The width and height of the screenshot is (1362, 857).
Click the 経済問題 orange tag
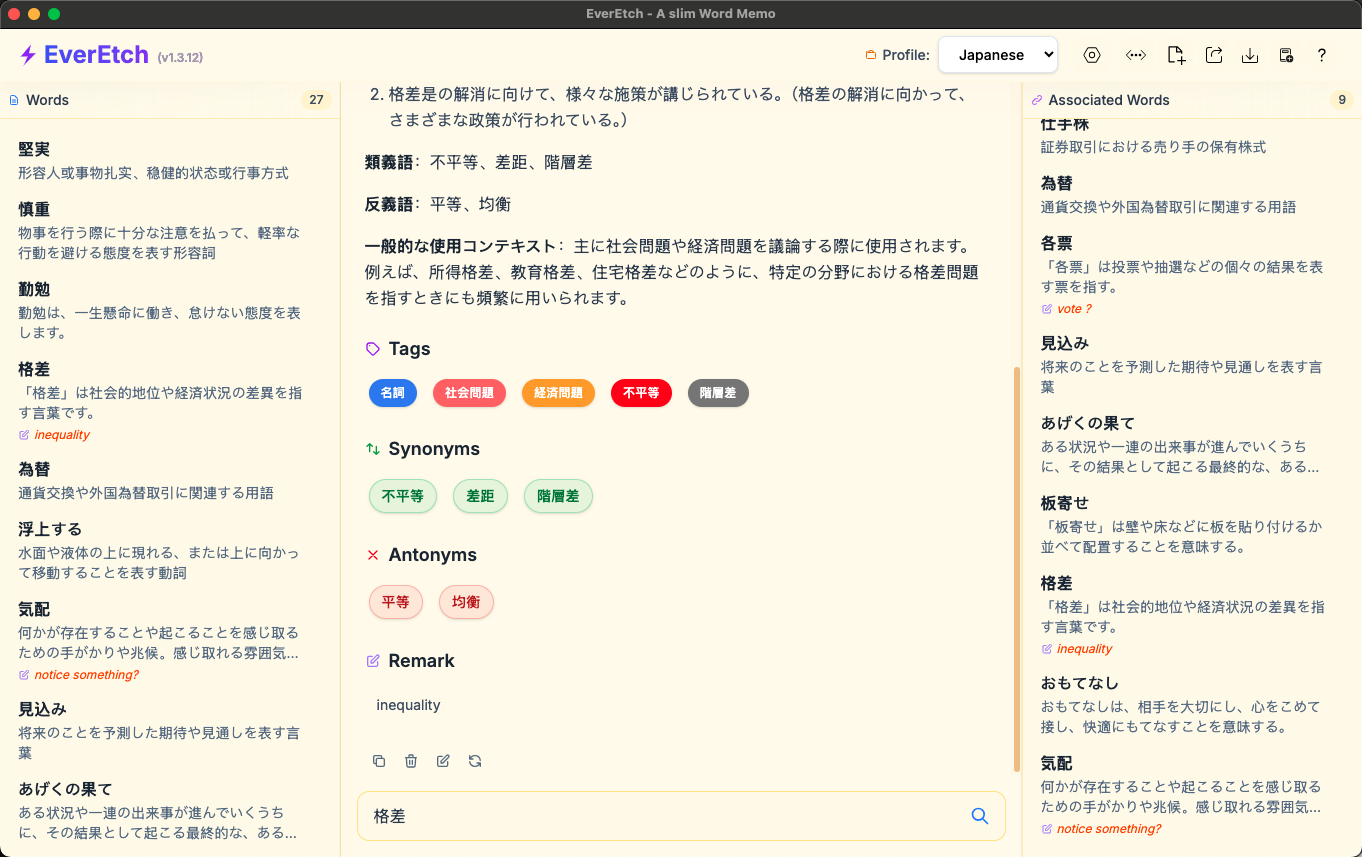pos(558,393)
